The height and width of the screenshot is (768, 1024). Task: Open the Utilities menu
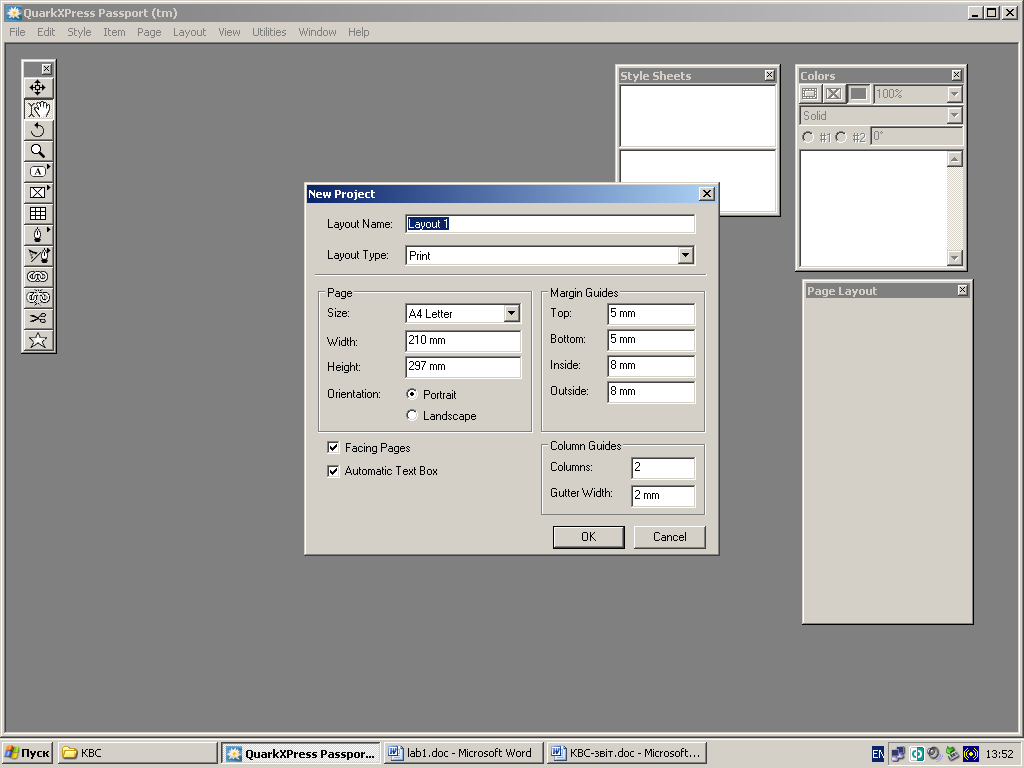click(x=269, y=32)
